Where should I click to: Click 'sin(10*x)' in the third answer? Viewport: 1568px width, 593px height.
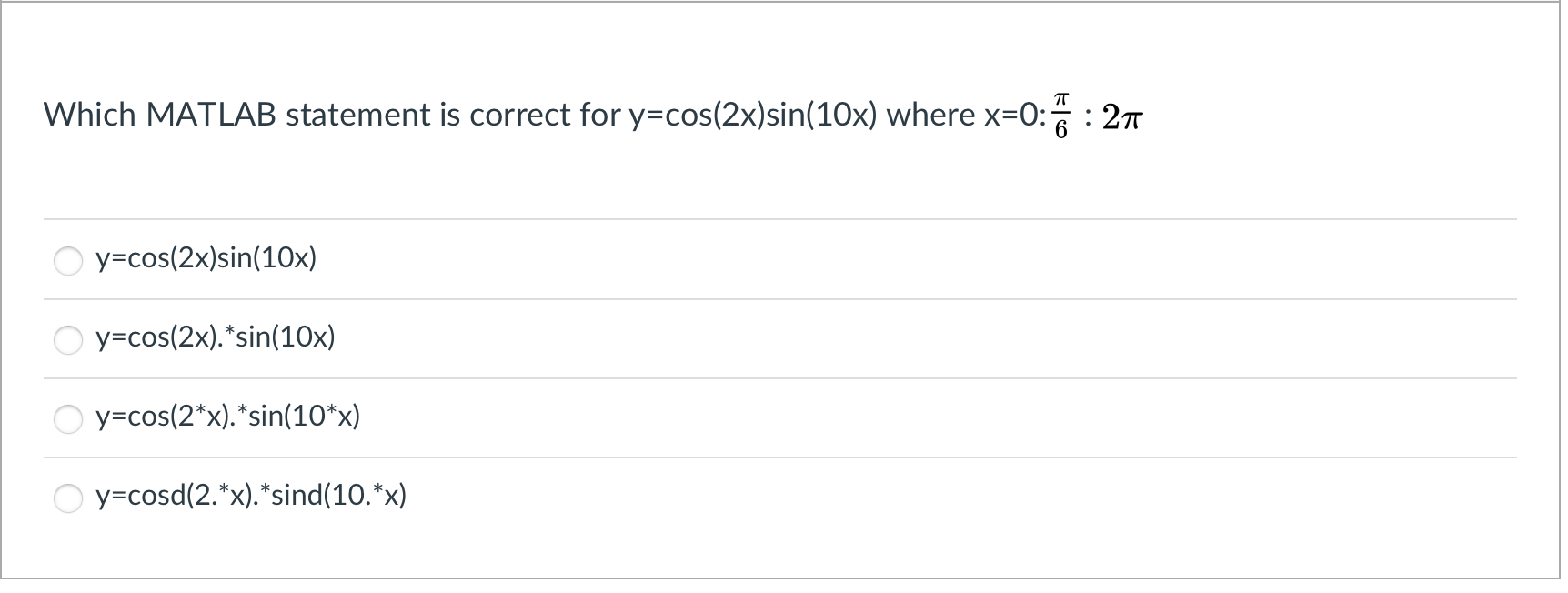(304, 417)
